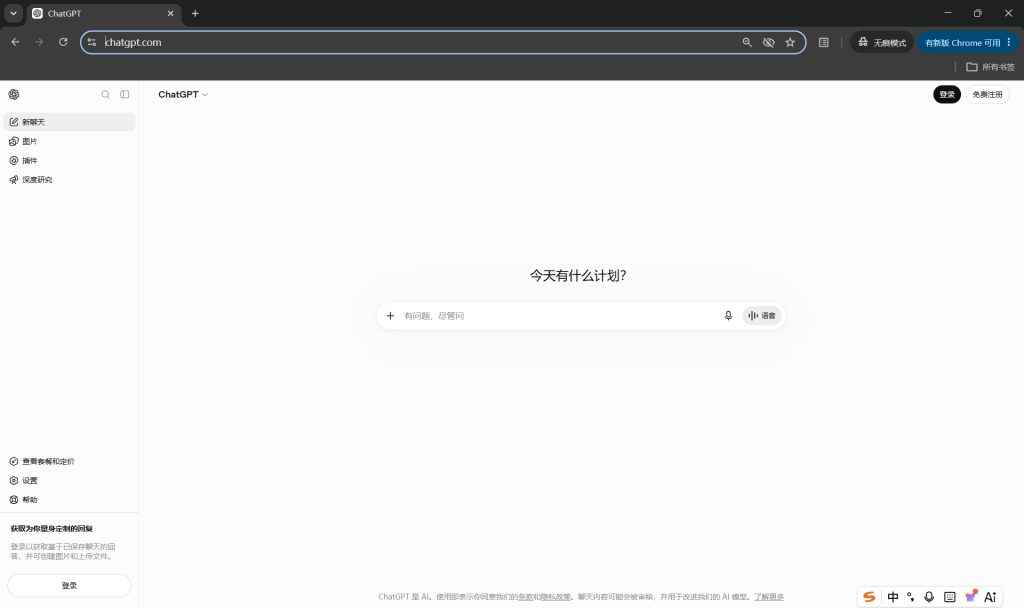
Task: Go back with browser back arrow
Action: [15, 42]
